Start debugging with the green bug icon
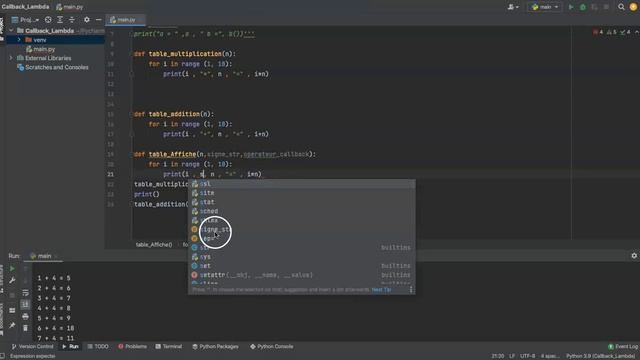 pyautogui.click(x=583, y=7)
